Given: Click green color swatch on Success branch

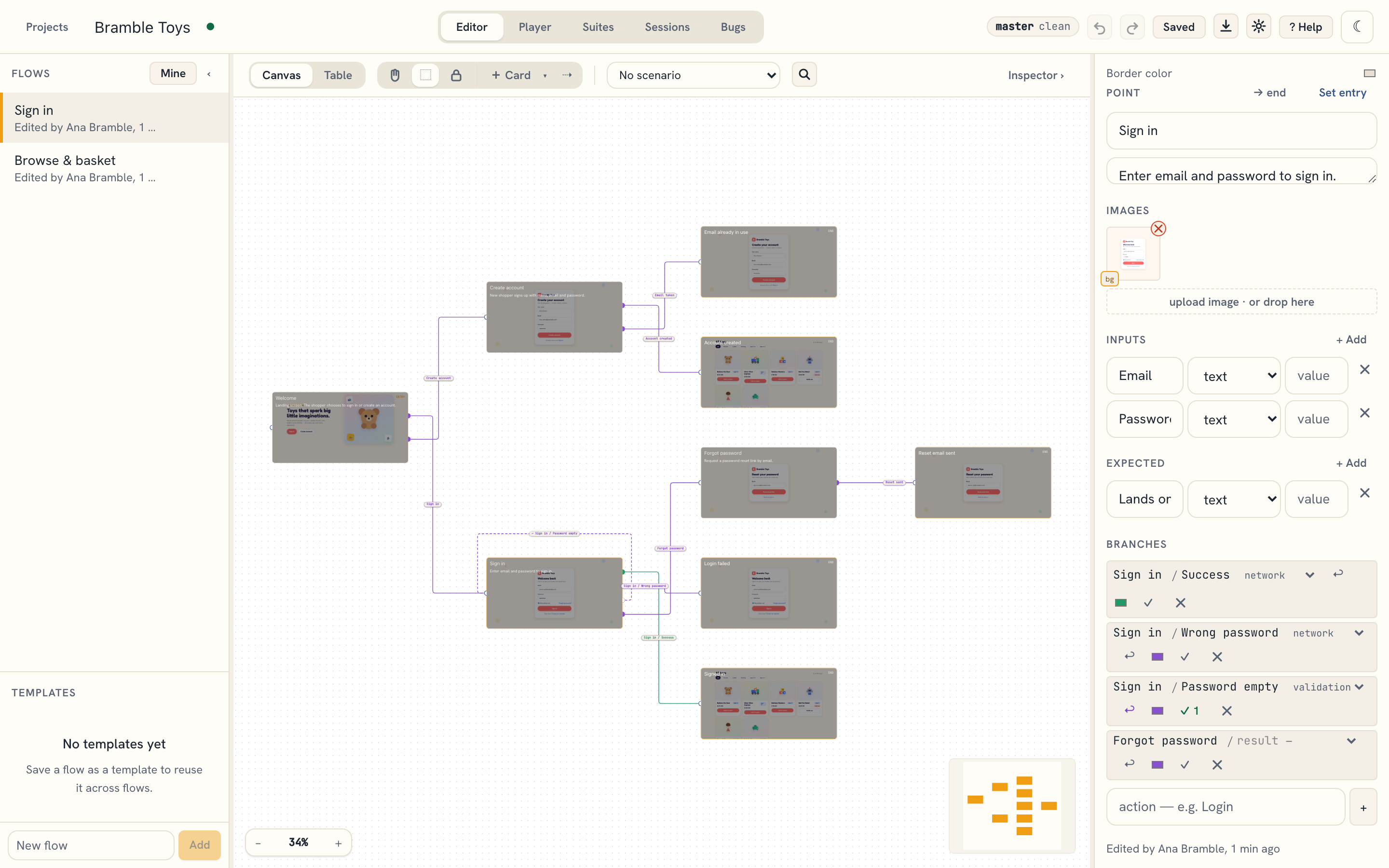Looking at the screenshot, I should 1120,603.
